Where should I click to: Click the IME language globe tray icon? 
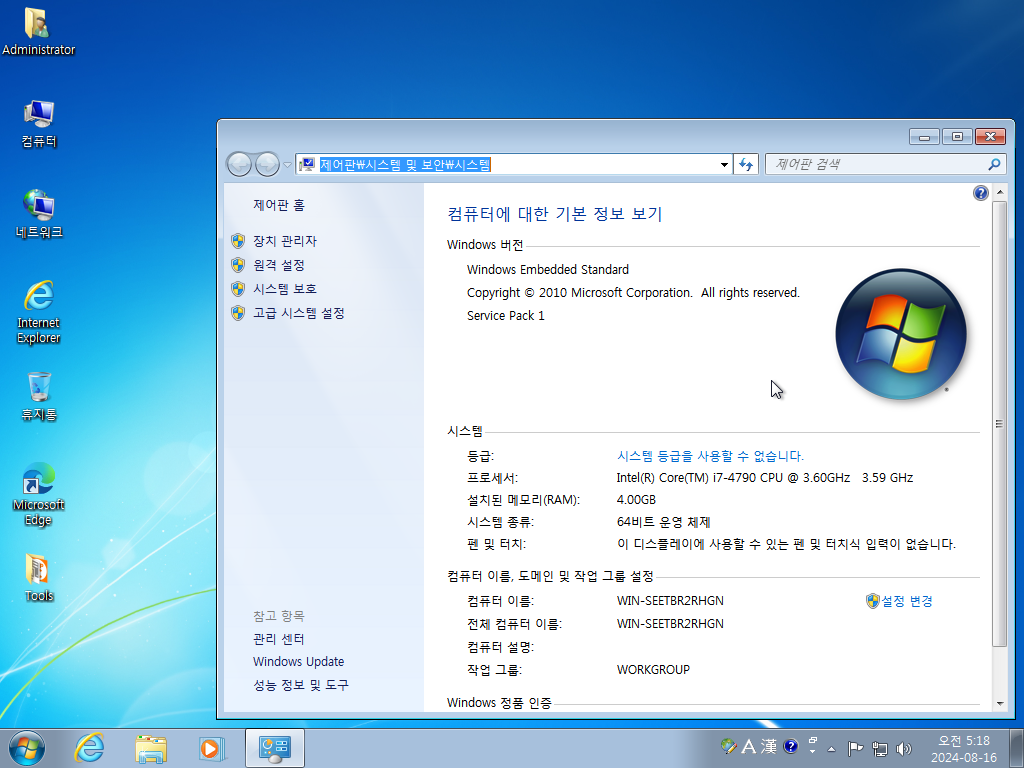click(728, 746)
